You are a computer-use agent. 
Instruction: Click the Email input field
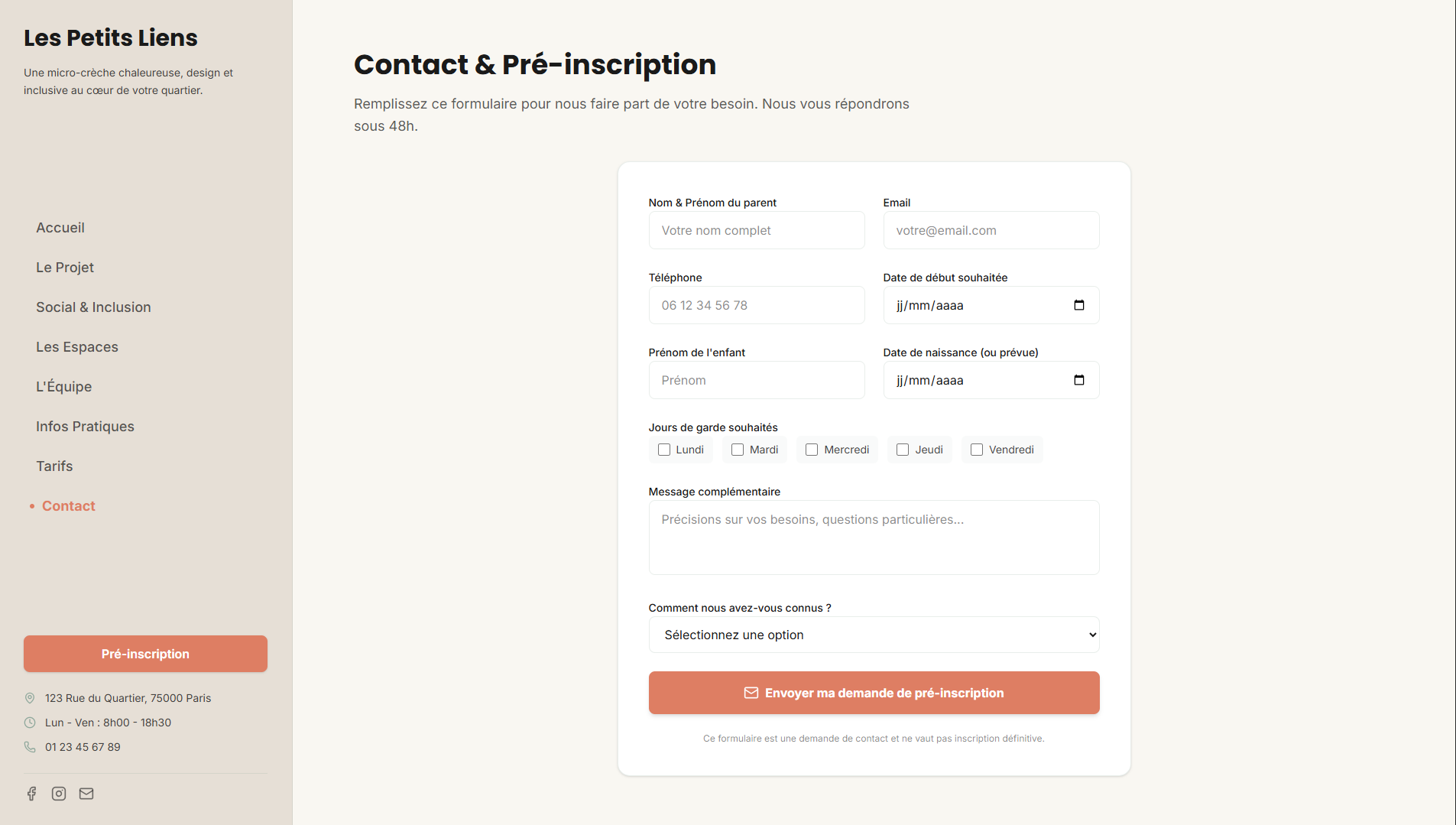pos(991,230)
